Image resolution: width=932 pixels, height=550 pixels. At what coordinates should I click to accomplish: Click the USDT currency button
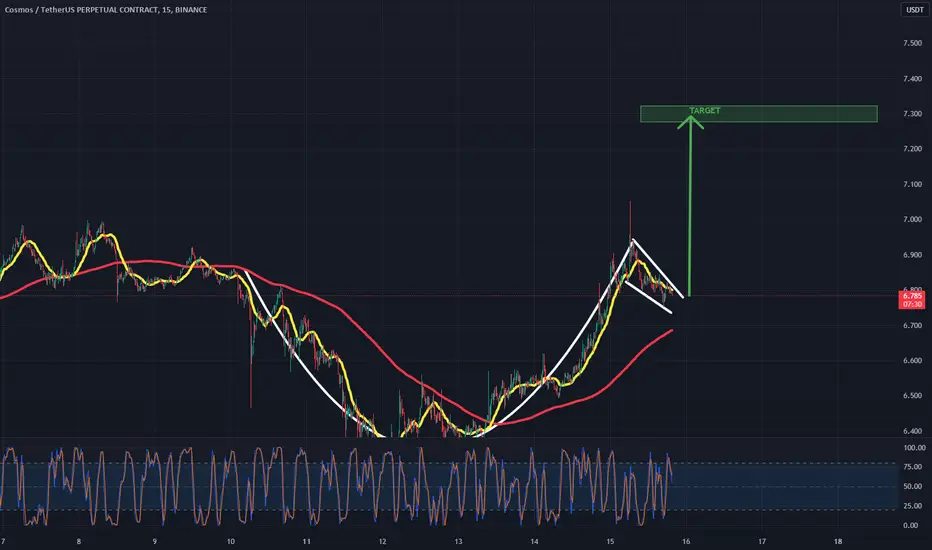tap(914, 10)
